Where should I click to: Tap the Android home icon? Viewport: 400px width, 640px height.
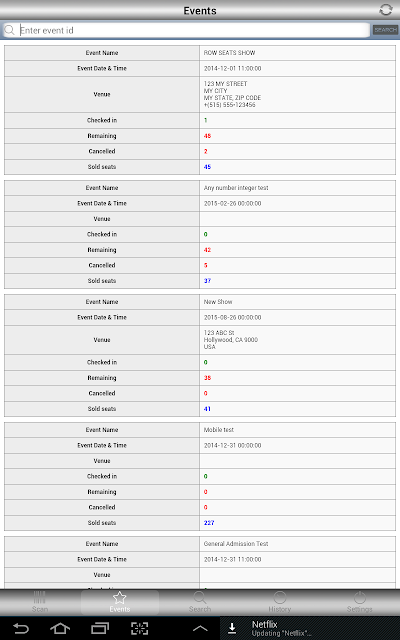(60, 629)
